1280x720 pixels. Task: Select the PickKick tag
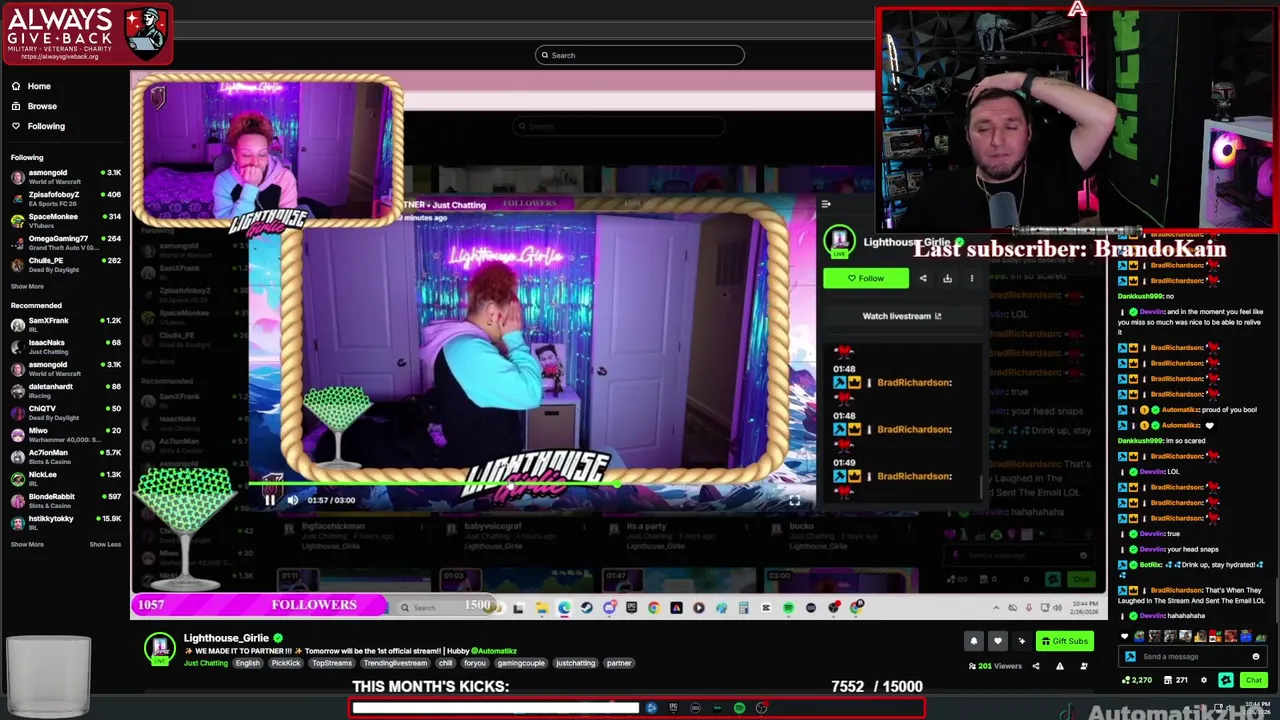(x=285, y=663)
